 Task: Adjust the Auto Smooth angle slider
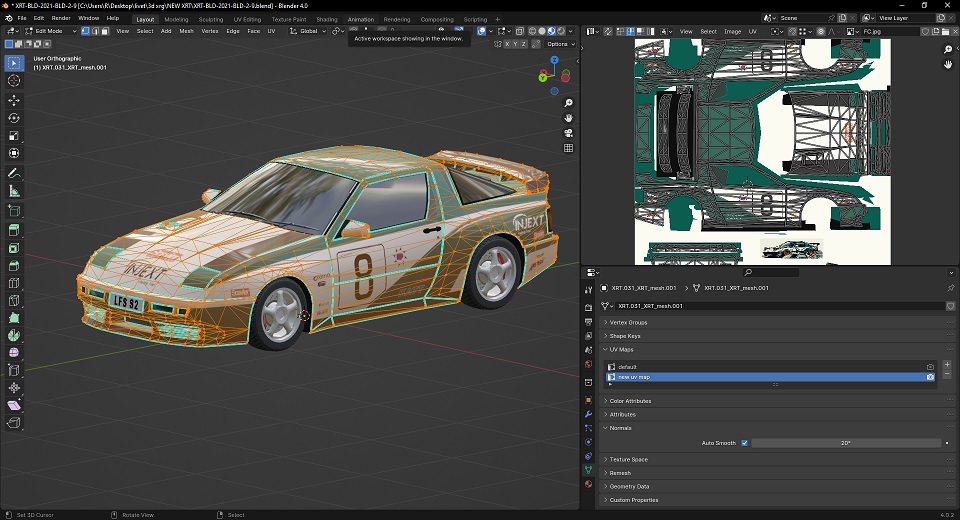pos(845,442)
